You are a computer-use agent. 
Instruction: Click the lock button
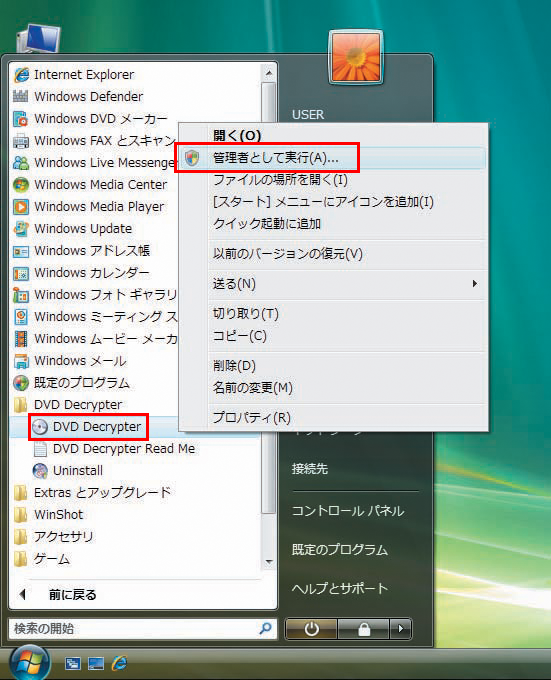pyautogui.click(x=363, y=628)
